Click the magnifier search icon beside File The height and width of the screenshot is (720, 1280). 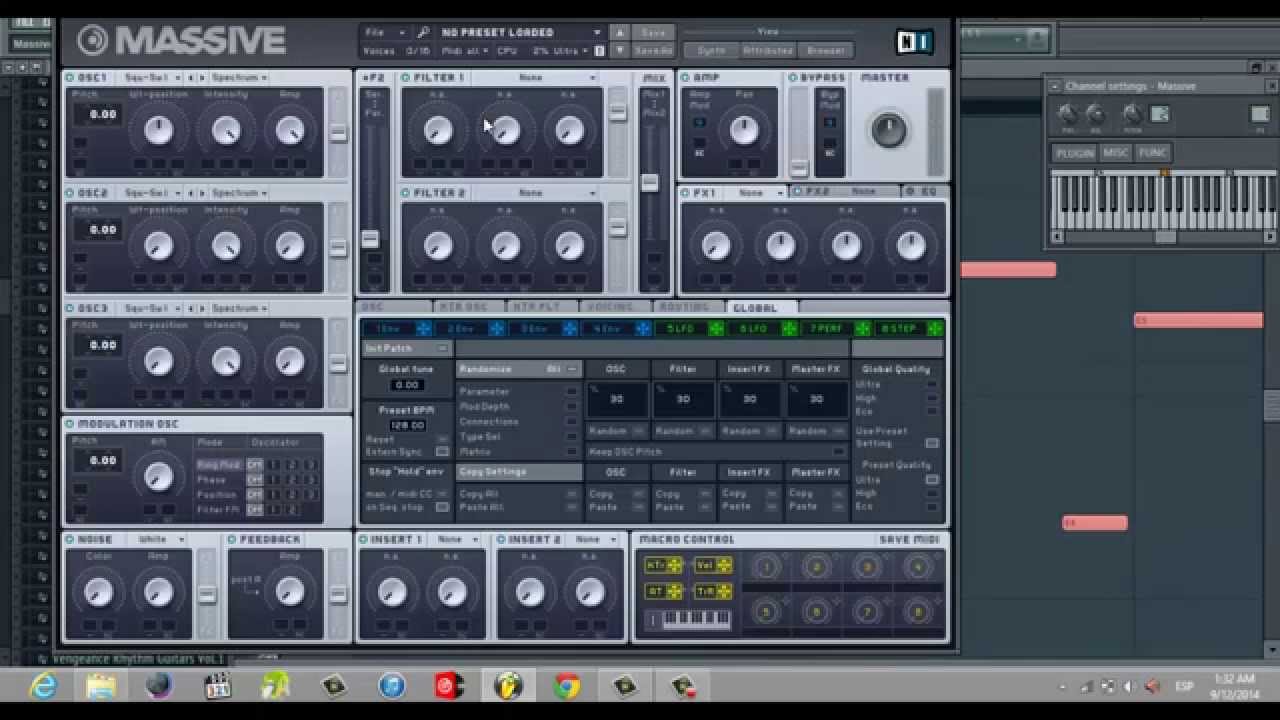coord(423,32)
